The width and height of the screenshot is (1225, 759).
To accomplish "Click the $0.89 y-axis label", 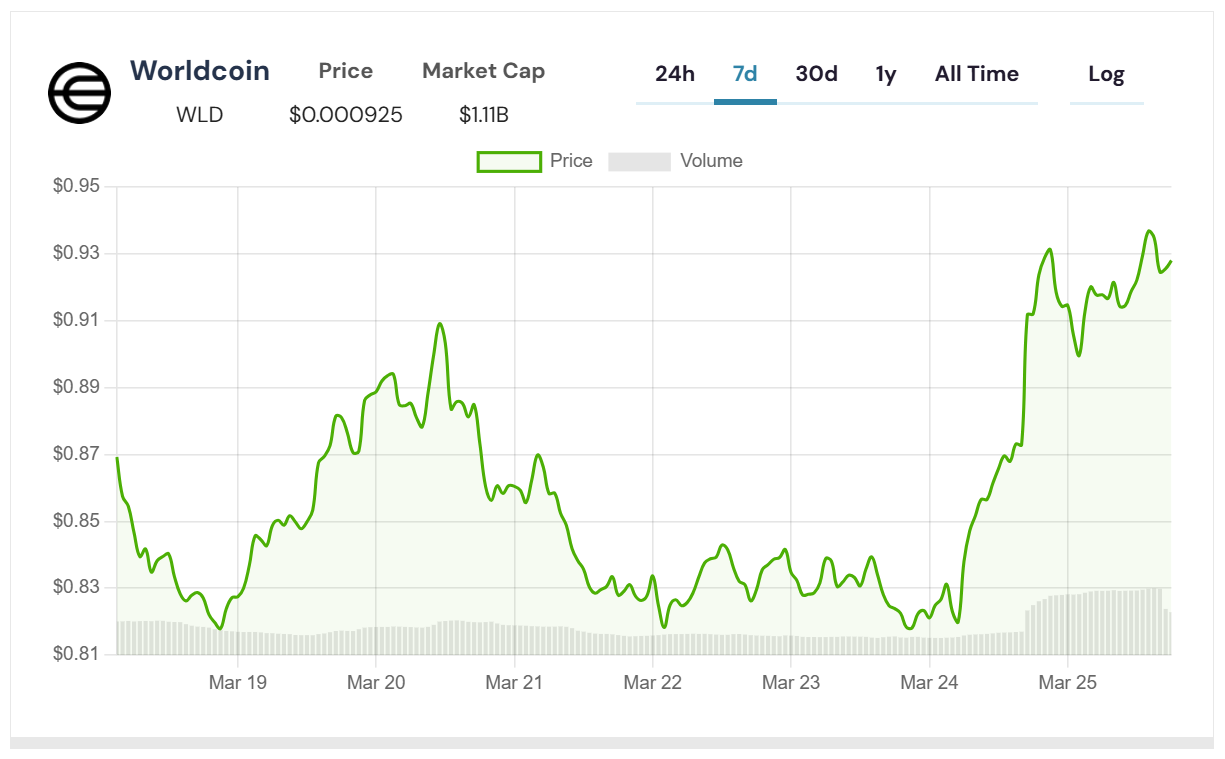I will pyautogui.click(x=76, y=388).
